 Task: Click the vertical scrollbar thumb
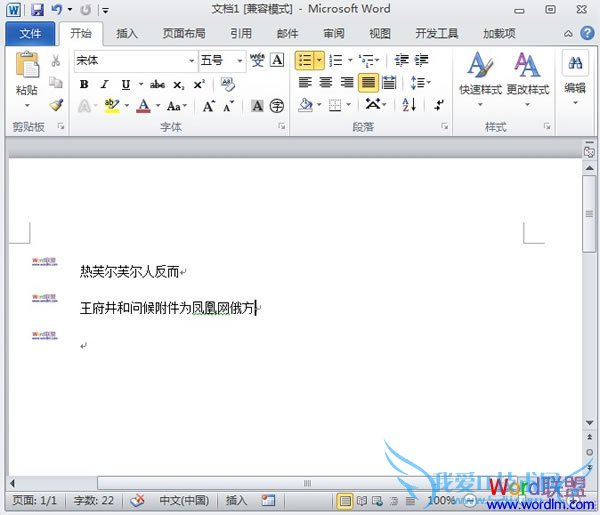(x=589, y=213)
